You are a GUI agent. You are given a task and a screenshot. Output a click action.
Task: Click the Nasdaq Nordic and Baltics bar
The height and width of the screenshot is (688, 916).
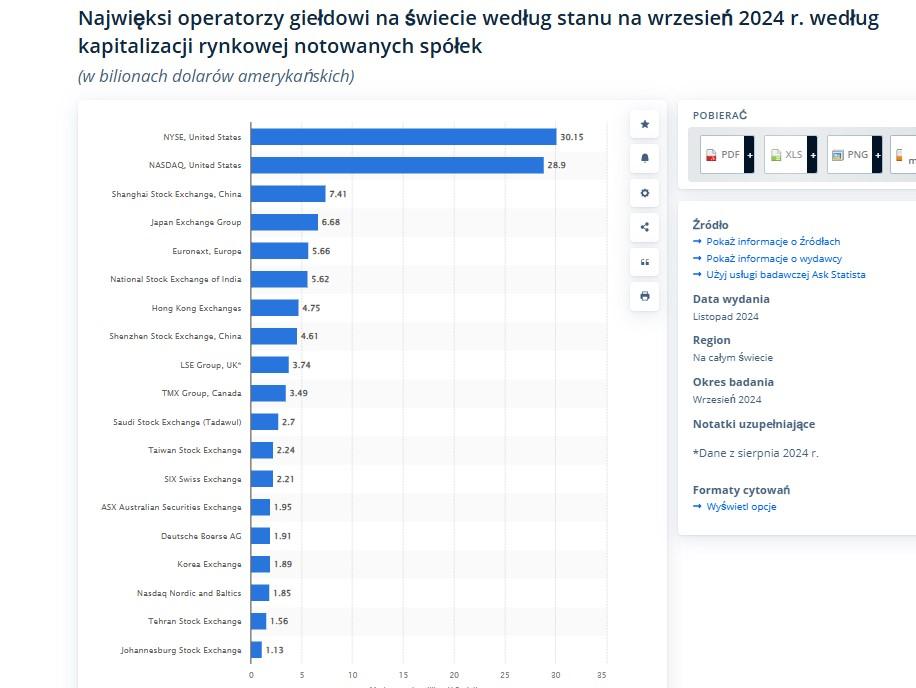[261, 593]
